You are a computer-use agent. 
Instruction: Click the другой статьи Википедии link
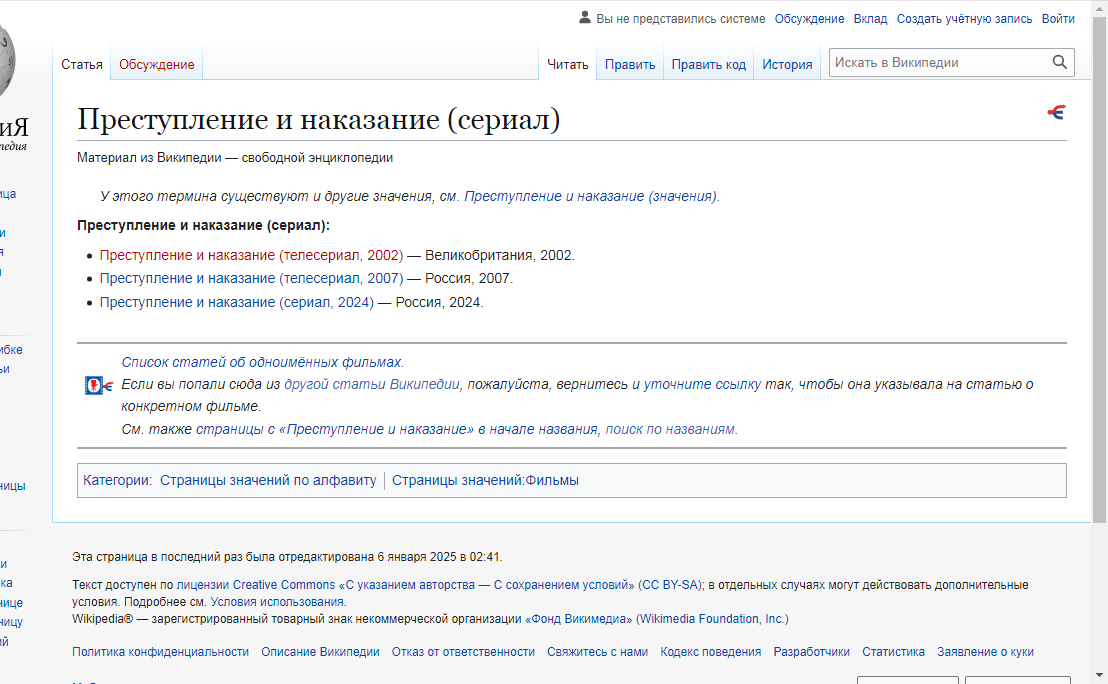372,384
